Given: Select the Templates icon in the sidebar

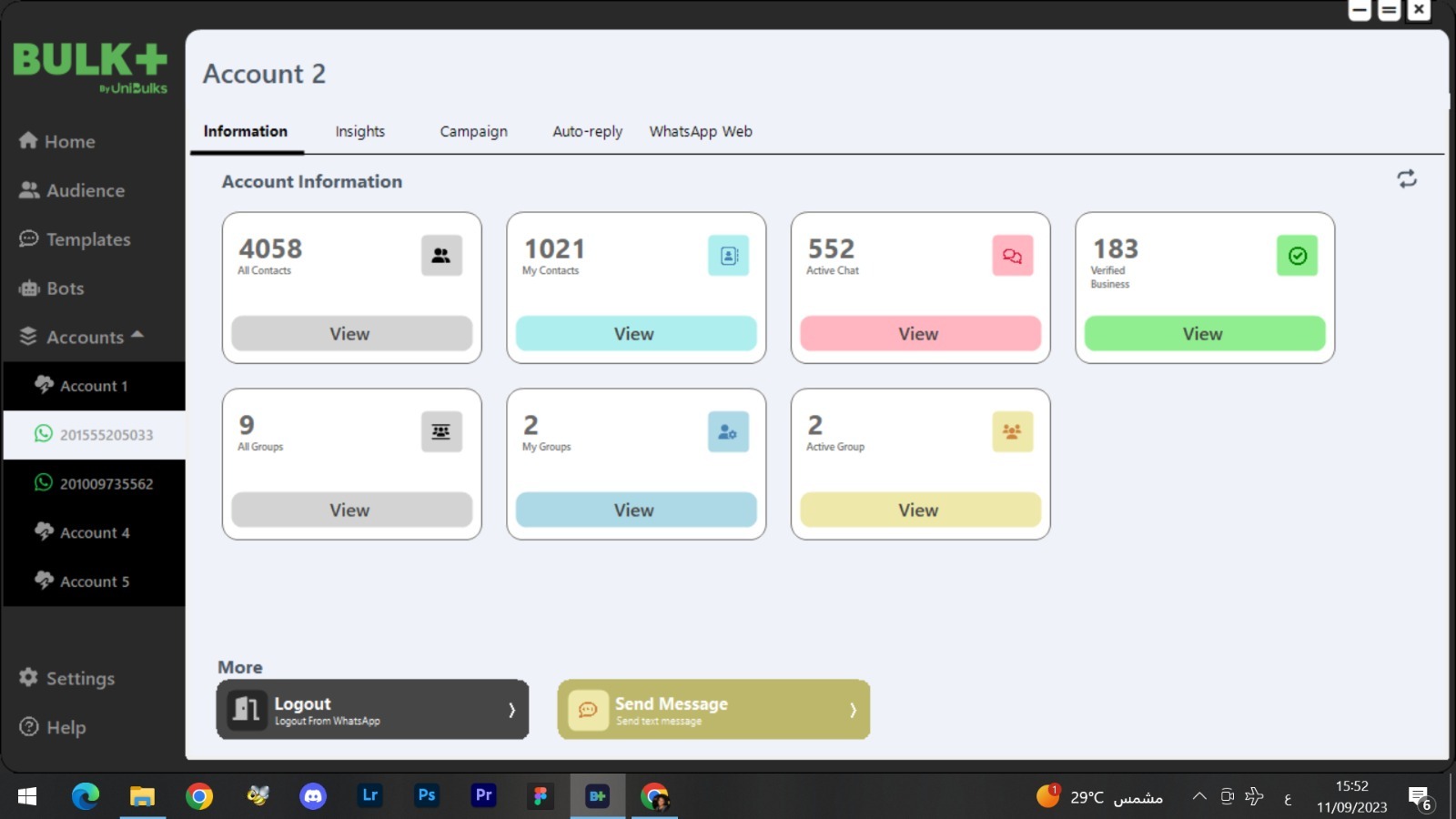Looking at the screenshot, I should [27, 238].
